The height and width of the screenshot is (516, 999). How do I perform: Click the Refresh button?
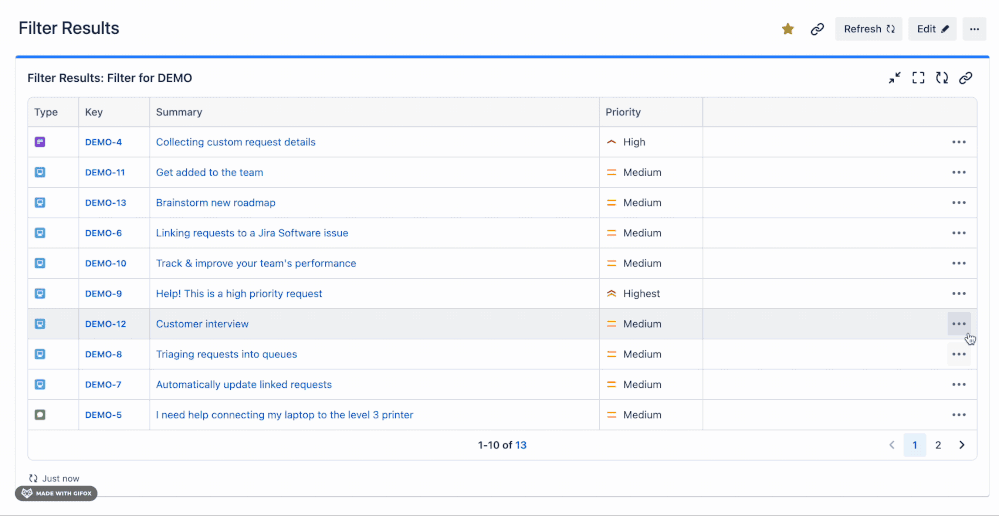(869, 29)
